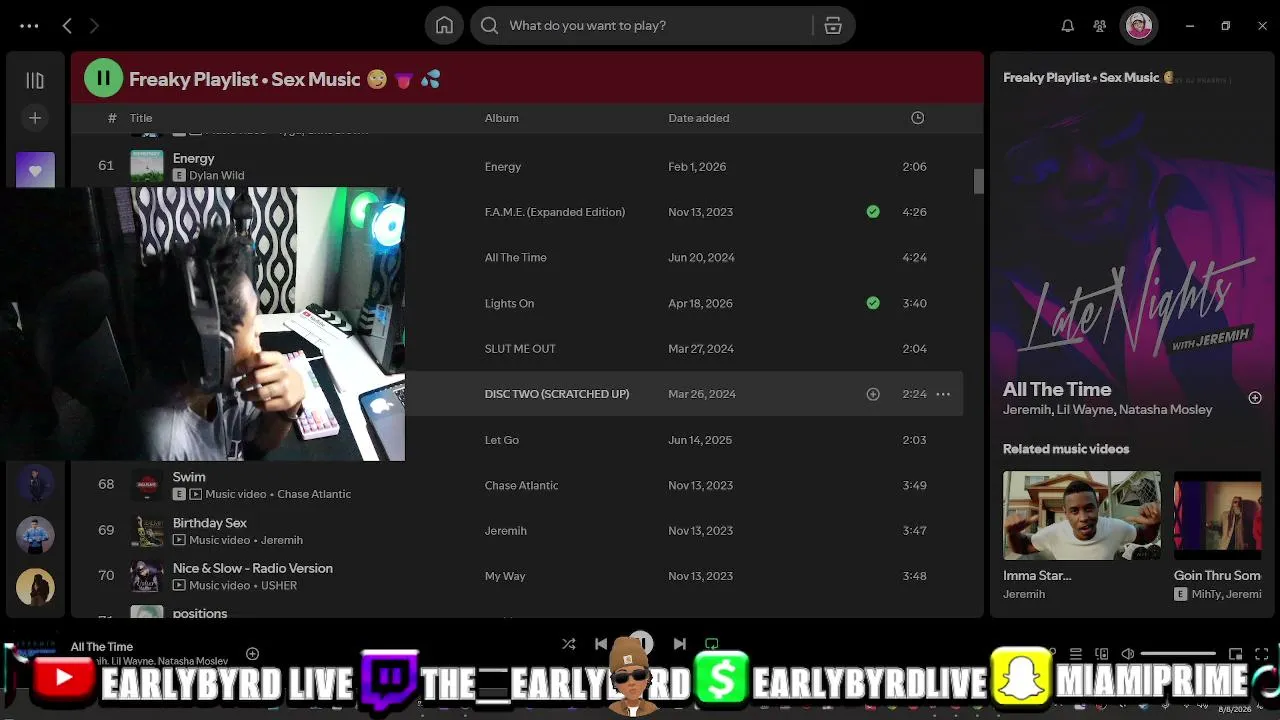Sort tracks by Date added column header
This screenshot has height=720, width=1280.
[x=699, y=118]
